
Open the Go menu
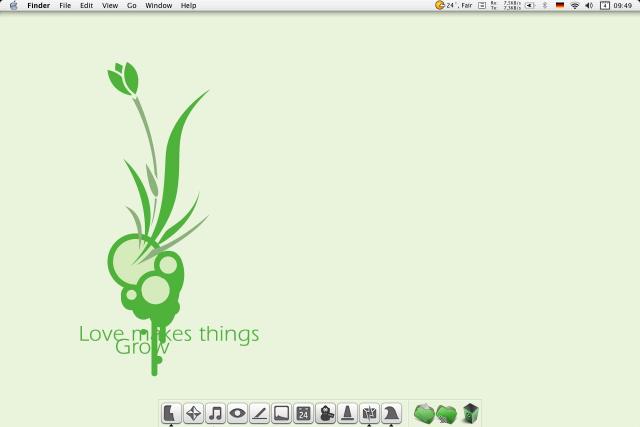(131, 5)
